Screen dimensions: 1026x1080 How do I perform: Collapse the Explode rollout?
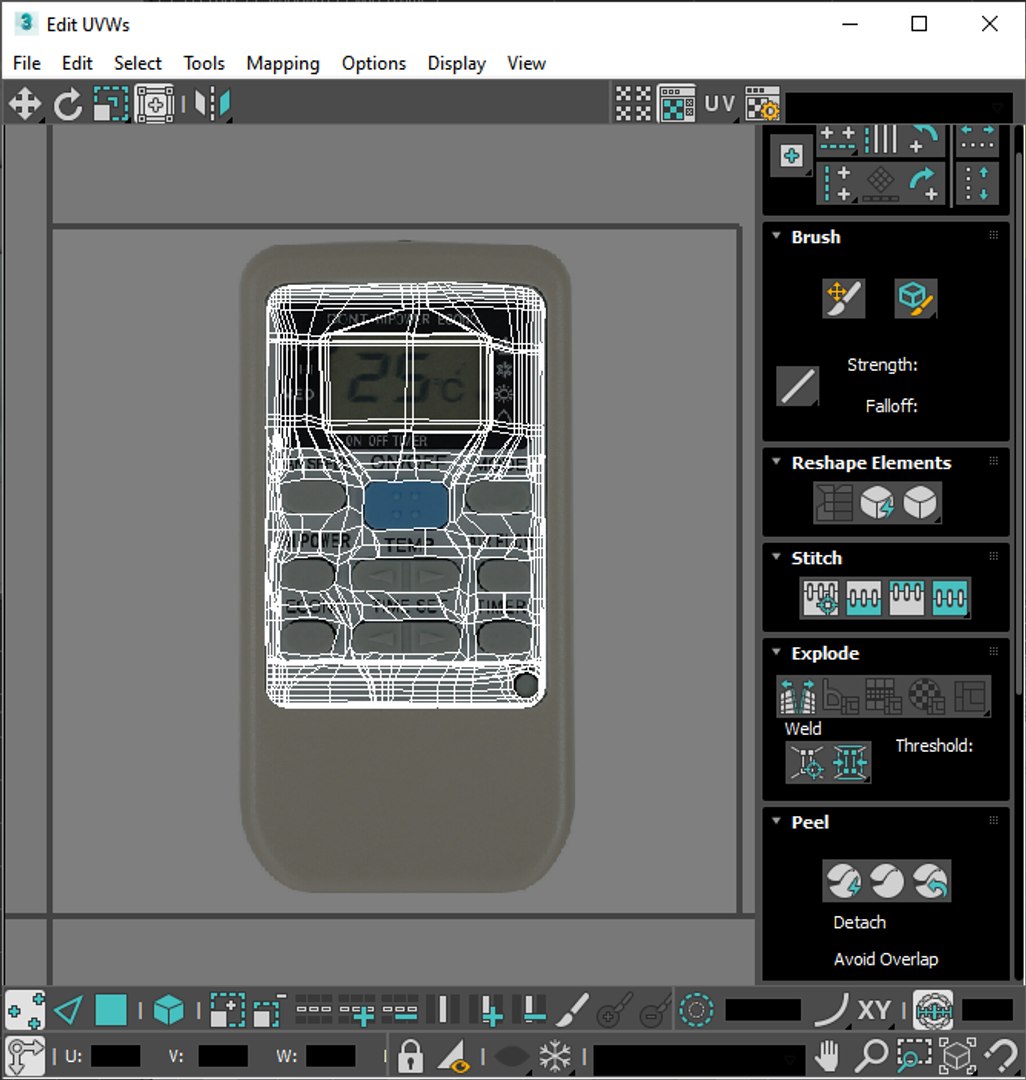776,652
